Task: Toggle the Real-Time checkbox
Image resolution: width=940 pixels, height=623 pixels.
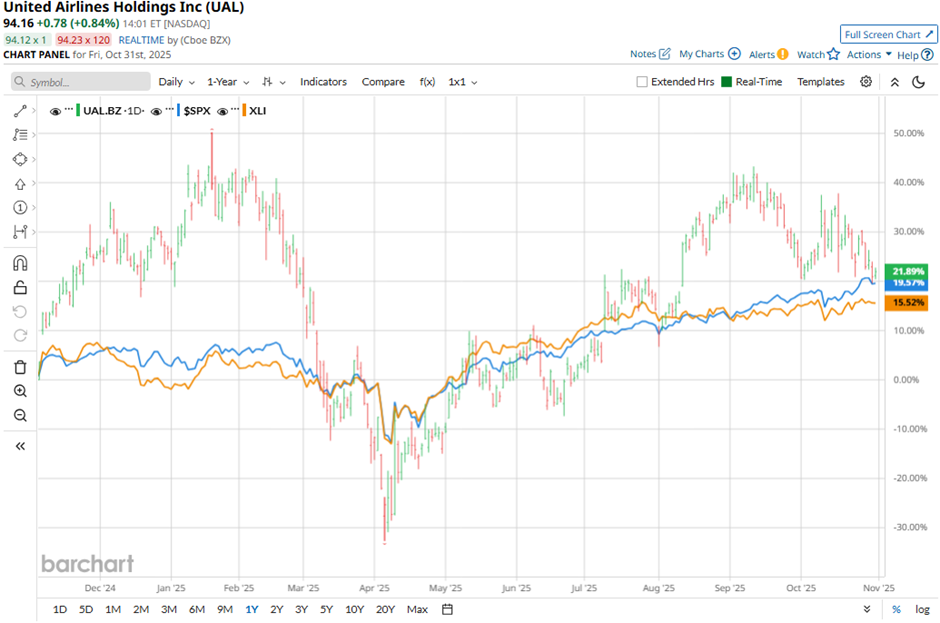Action: (727, 82)
